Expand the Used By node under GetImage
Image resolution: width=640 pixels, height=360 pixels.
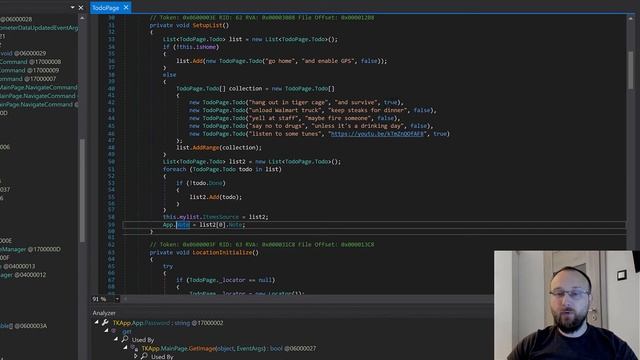point(136,356)
